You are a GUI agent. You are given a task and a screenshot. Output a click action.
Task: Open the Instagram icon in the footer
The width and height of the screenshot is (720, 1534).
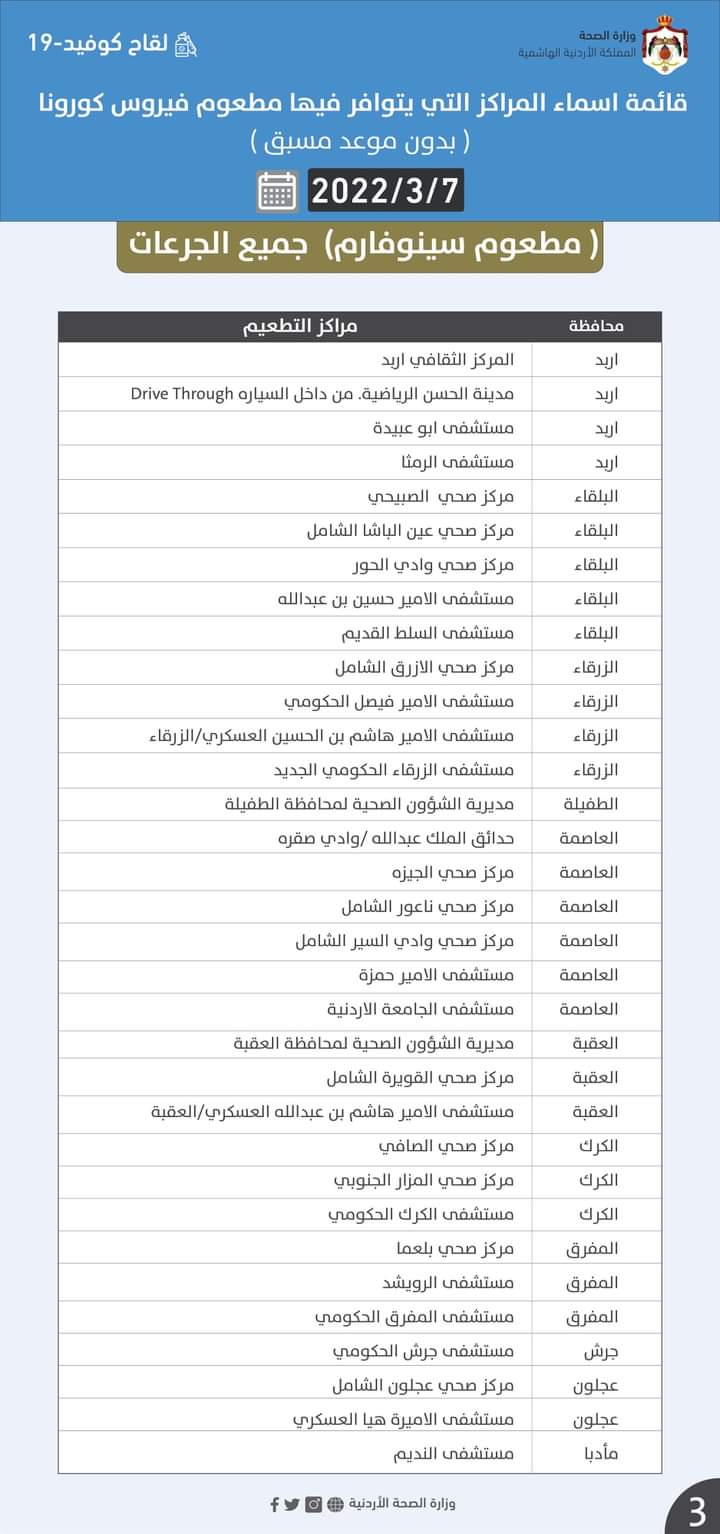pos(314,1503)
